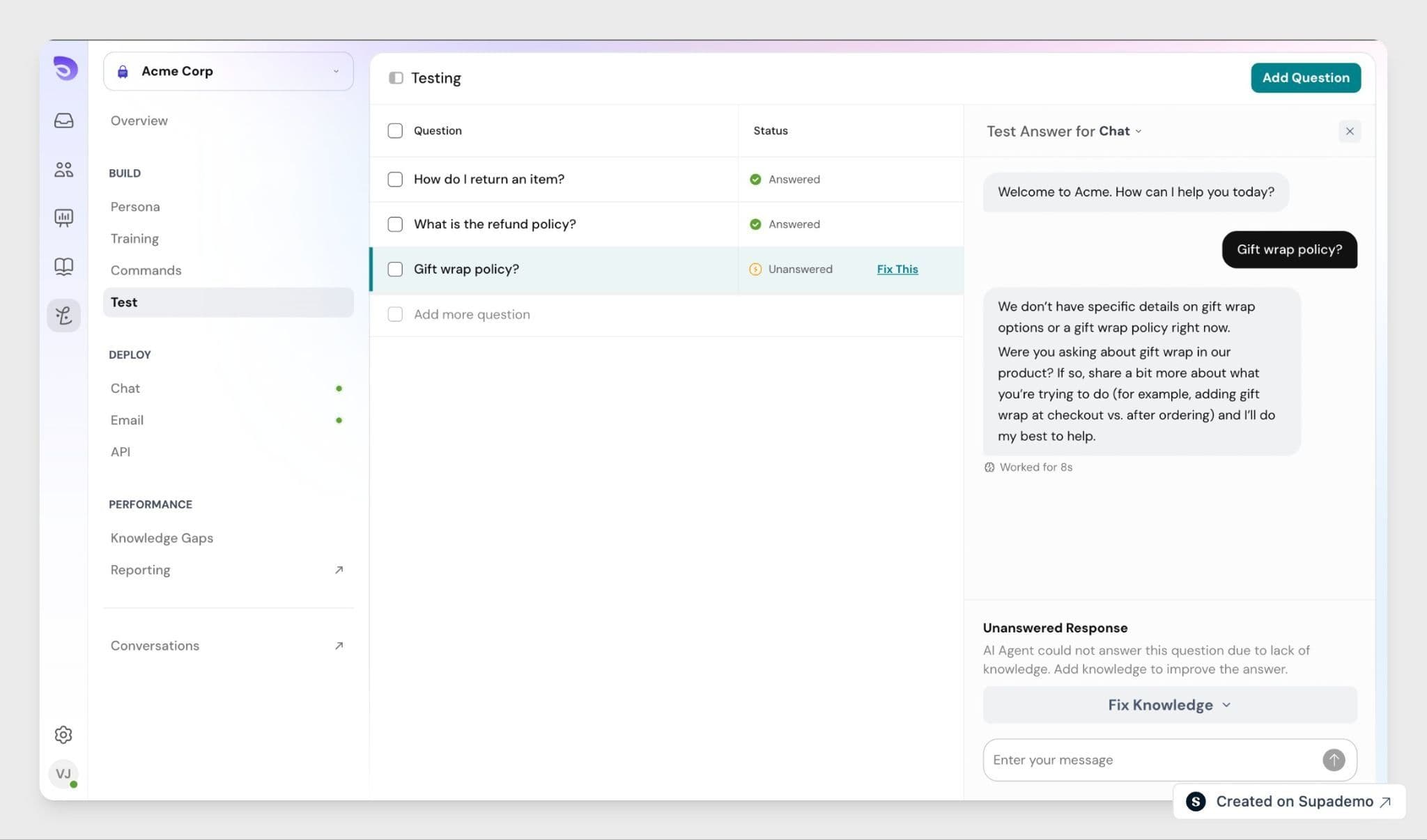1427x840 pixels.
Task: Click the green Answered icon for return item
Action: tap(755, 180)
